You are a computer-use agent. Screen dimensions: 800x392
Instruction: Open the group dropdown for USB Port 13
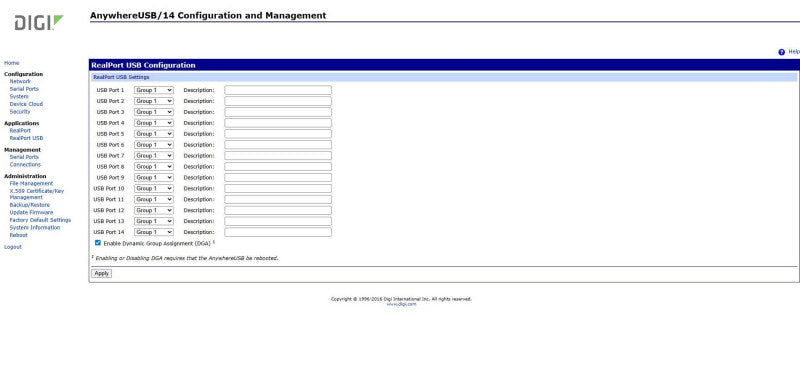coord(154,221)
